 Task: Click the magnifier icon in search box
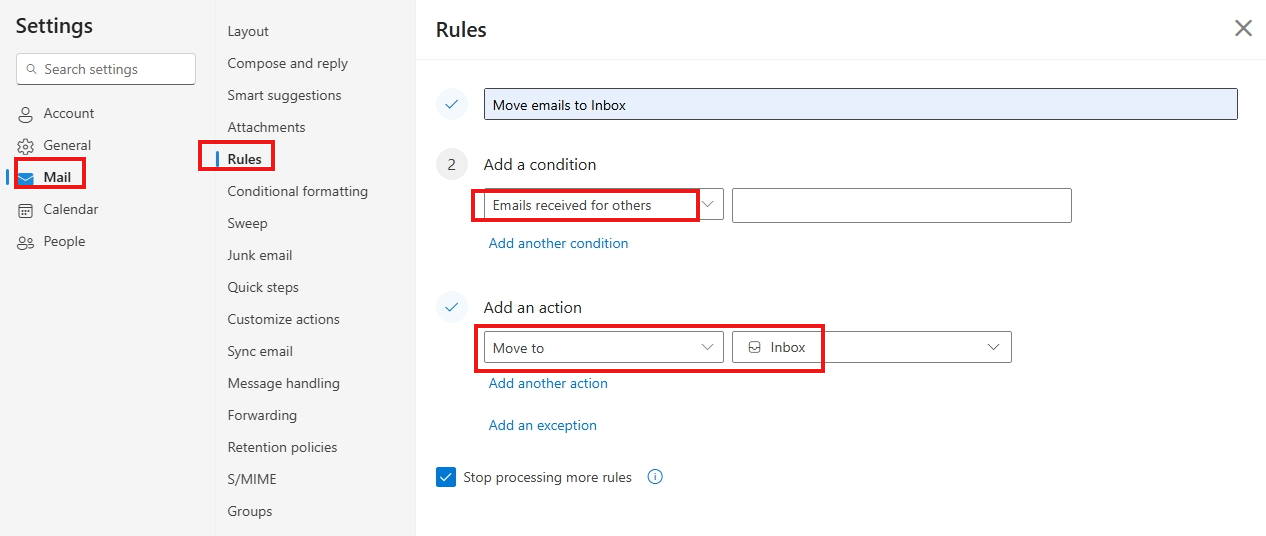coord(32,70)
